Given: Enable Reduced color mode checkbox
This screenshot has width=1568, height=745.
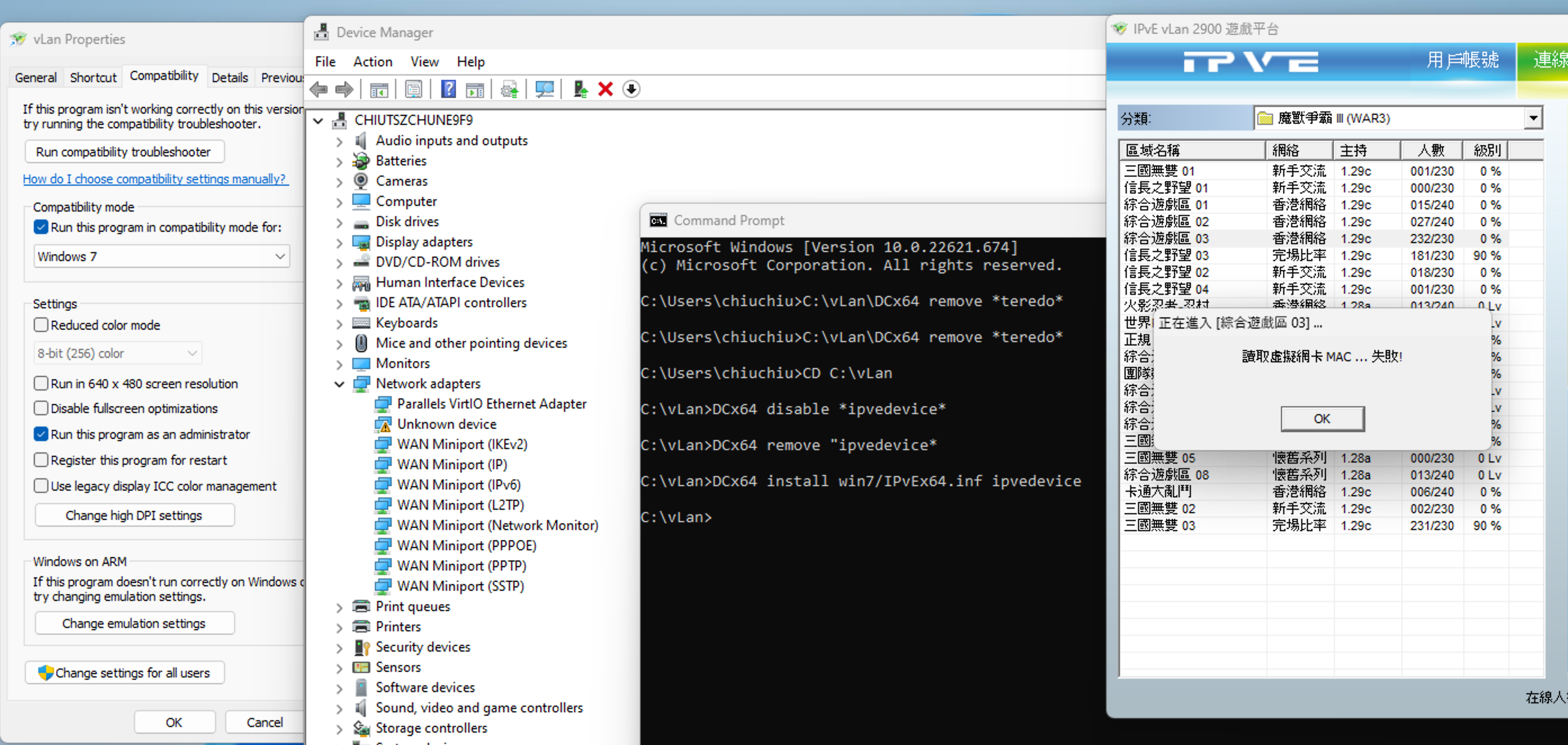Looking at the screenshot, I should (42, 325).
